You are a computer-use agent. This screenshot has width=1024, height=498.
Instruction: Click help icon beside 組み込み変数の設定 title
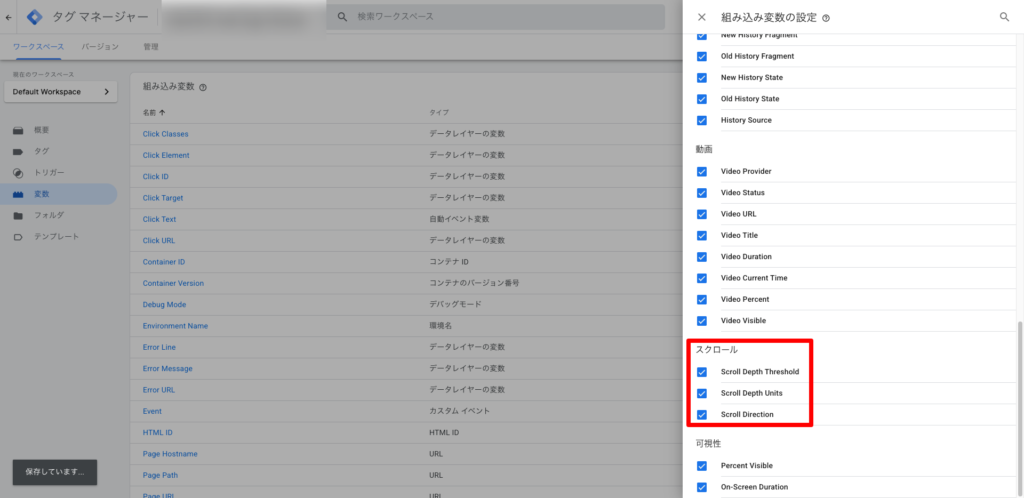(826, 18)
